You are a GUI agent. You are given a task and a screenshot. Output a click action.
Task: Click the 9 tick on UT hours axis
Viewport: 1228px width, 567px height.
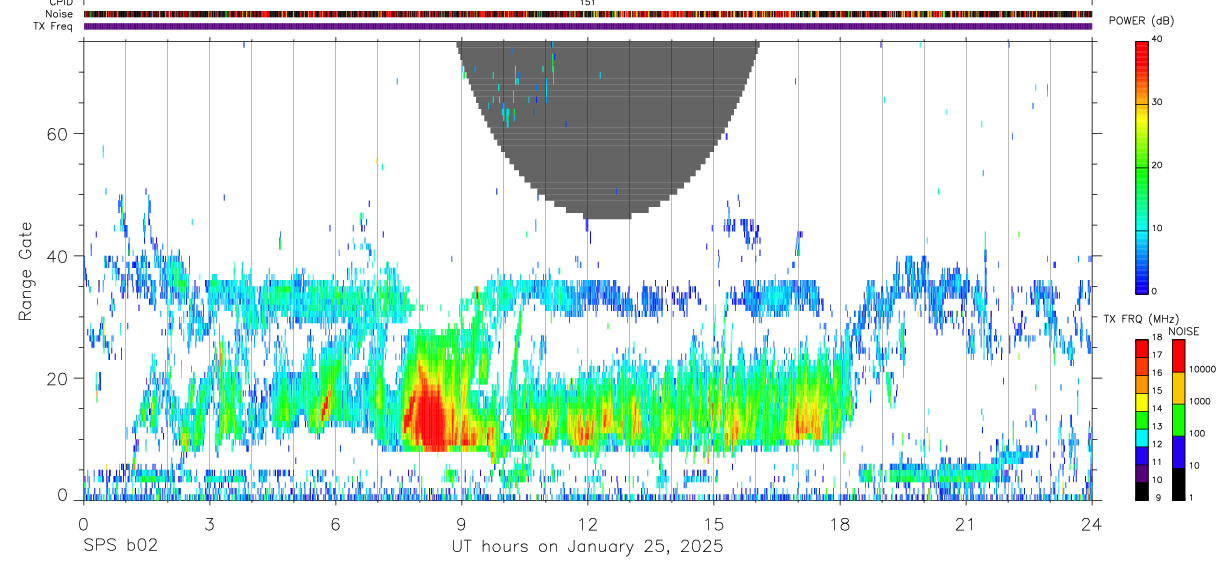pyautogui.click(x=461, y=524)
